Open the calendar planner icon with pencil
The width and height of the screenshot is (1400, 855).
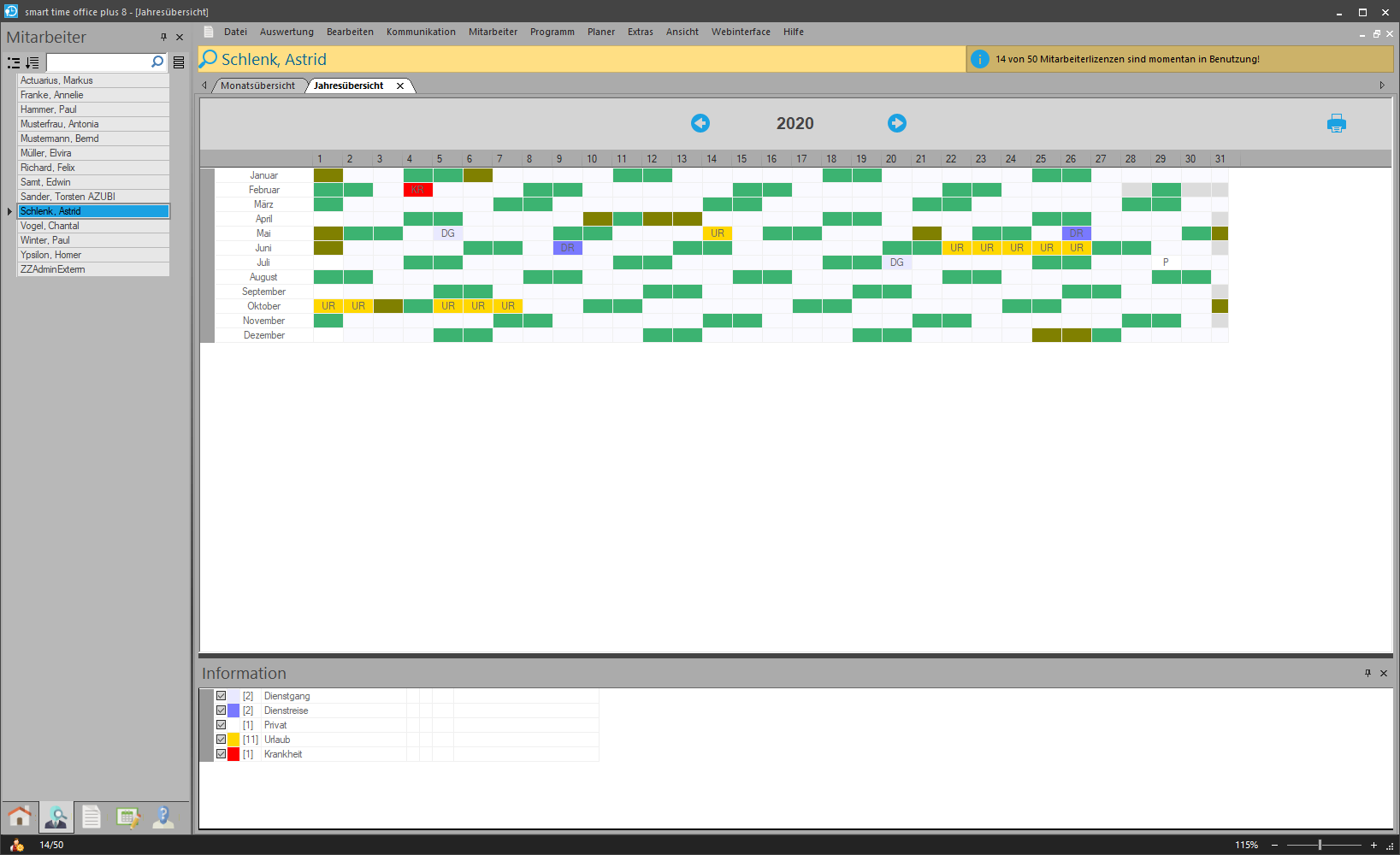point(127,817)
